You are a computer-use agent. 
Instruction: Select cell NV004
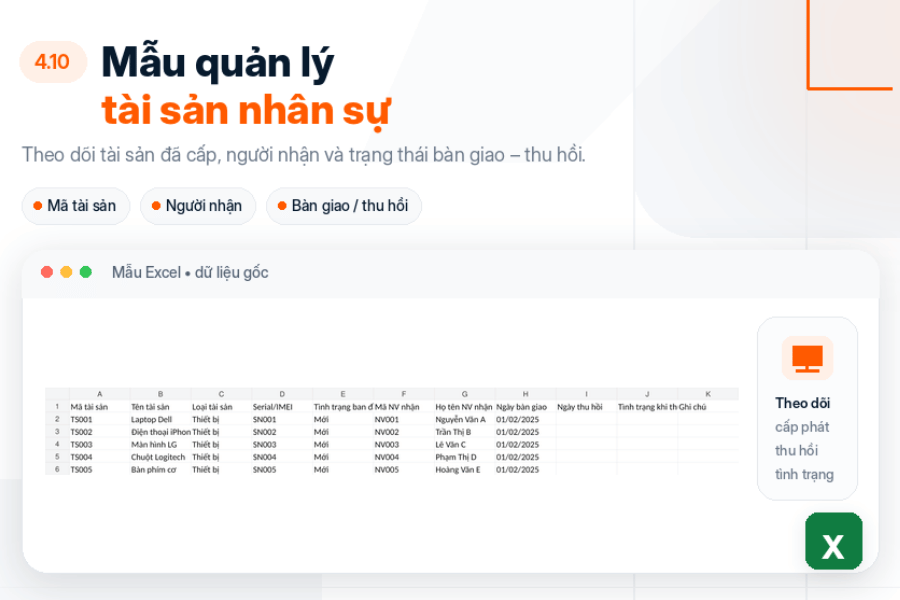[x=404, y=457]
